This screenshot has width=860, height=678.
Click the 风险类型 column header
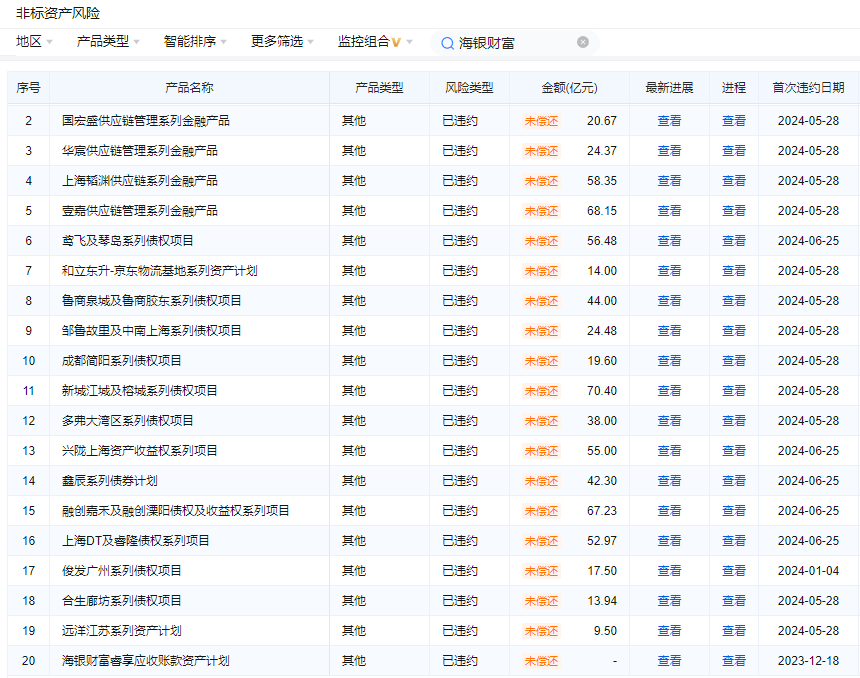[x=469, y=88]
